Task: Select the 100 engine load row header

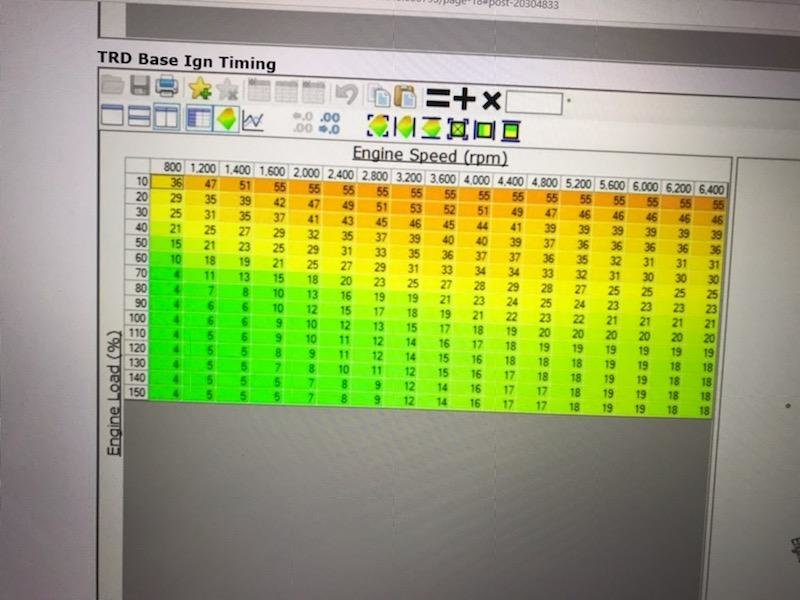Action: pos(137,318)
